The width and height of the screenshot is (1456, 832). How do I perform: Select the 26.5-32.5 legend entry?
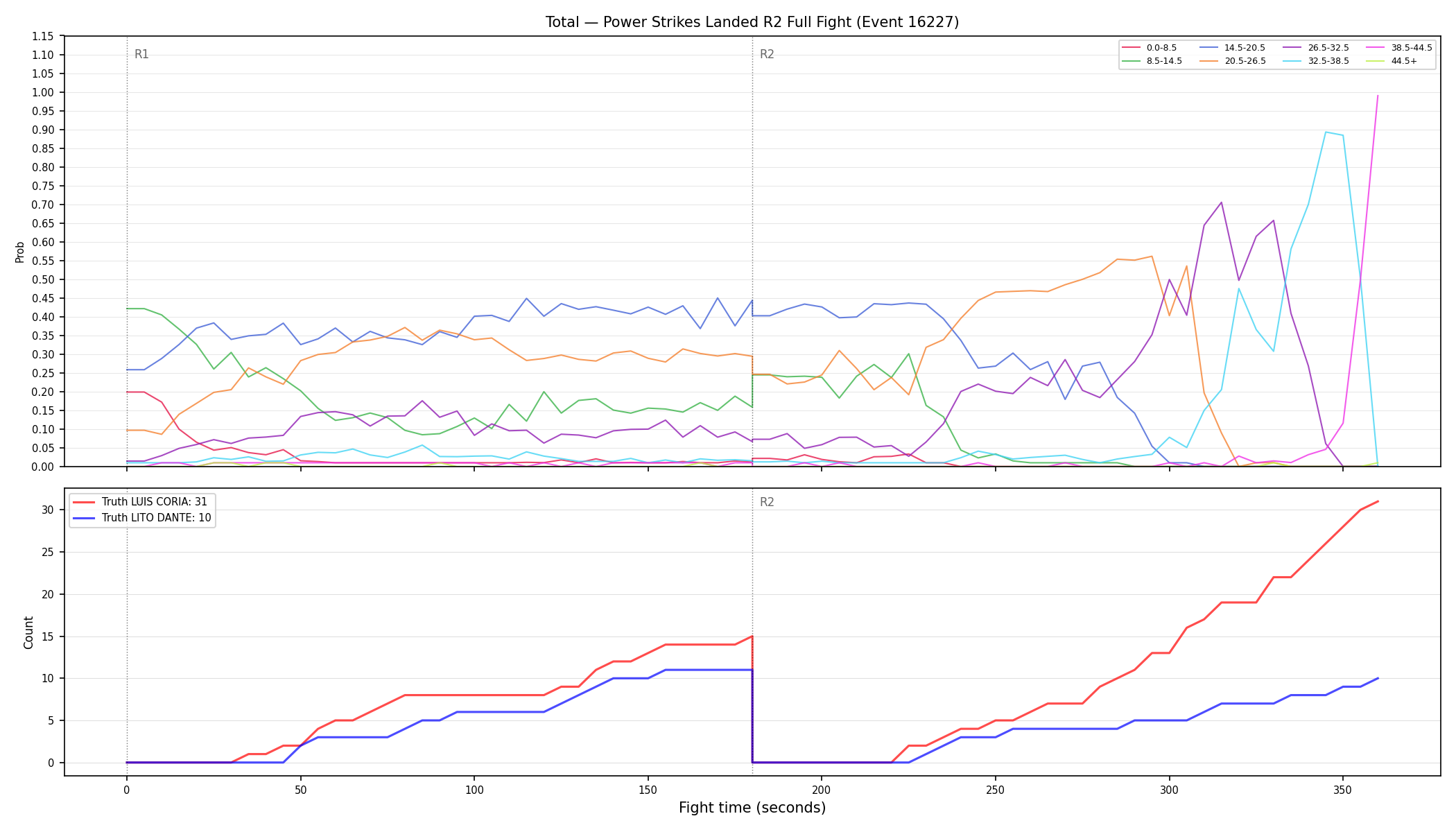(x=1316, y=48)
